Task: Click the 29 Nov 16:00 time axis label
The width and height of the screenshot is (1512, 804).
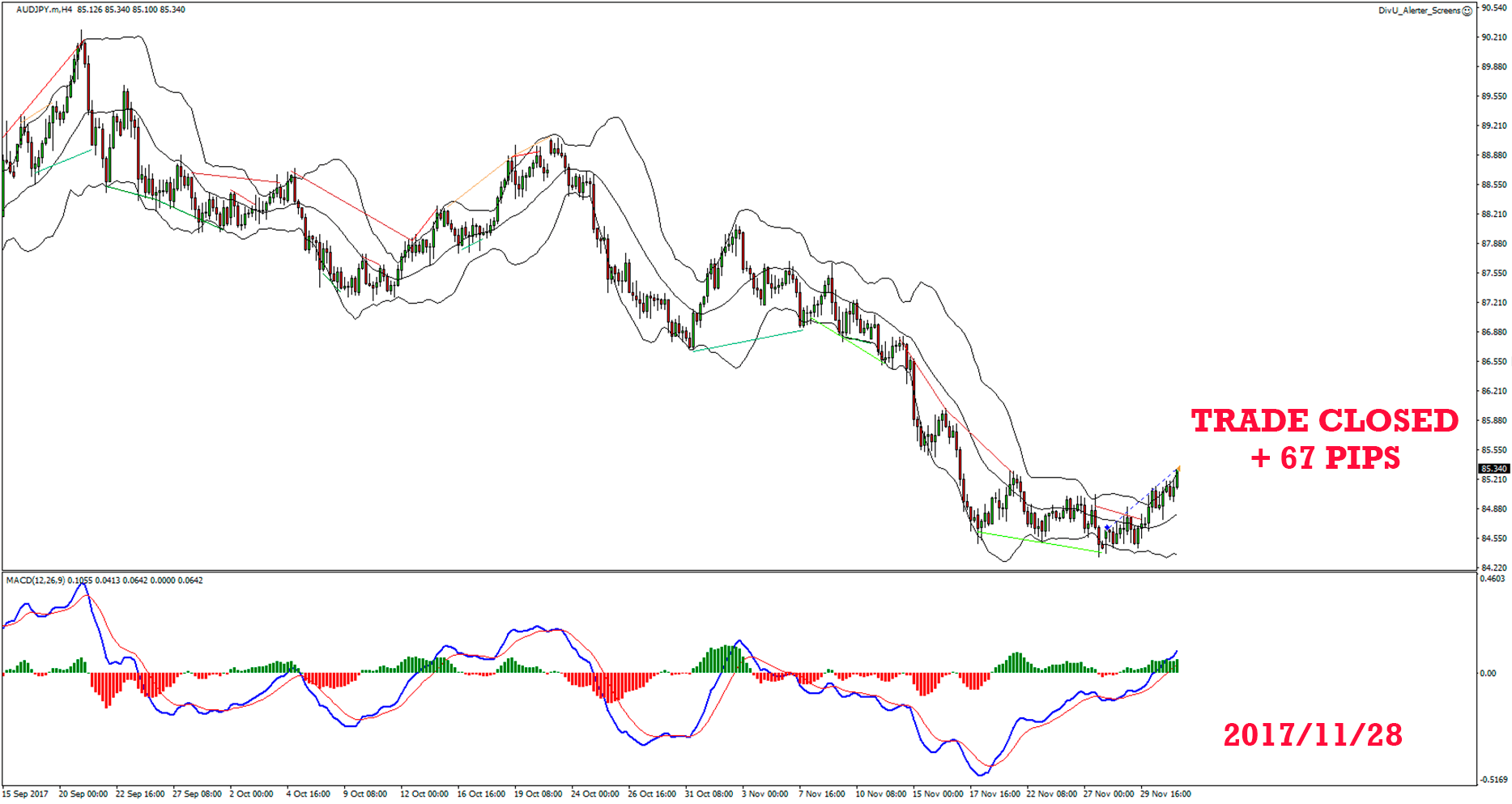Action: click(1165, 794)
